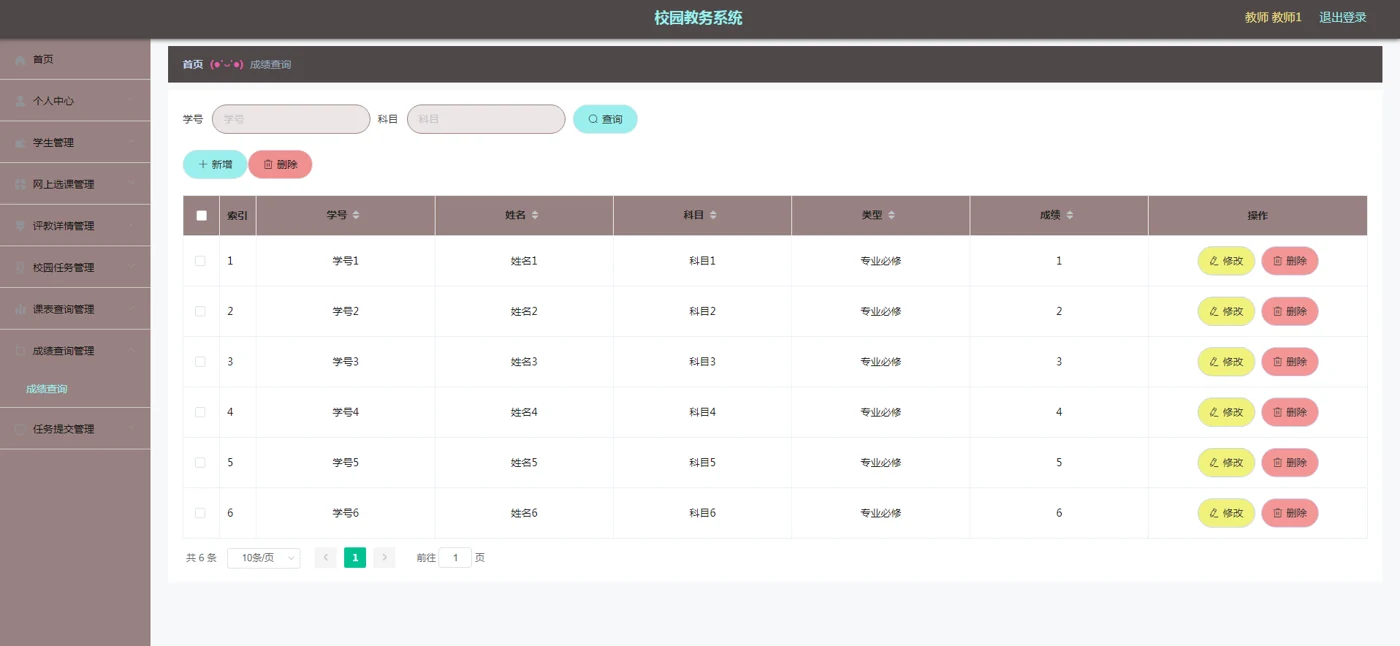Image resolution: width=1400 pixels, height=646 pixels.
Task: Sort table by 成绩 column arrows
Action: [1069, 215]
